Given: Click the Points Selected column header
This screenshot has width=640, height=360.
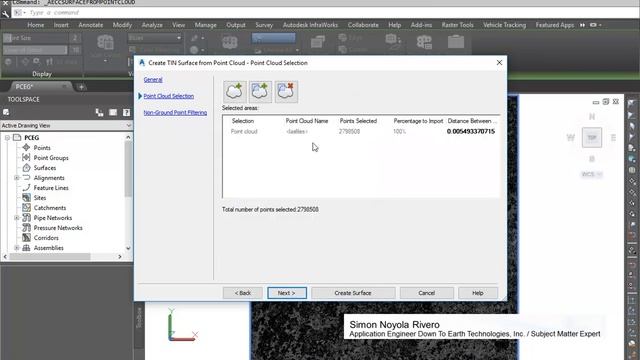Looking at the screenshot, I should coord(358,121).
